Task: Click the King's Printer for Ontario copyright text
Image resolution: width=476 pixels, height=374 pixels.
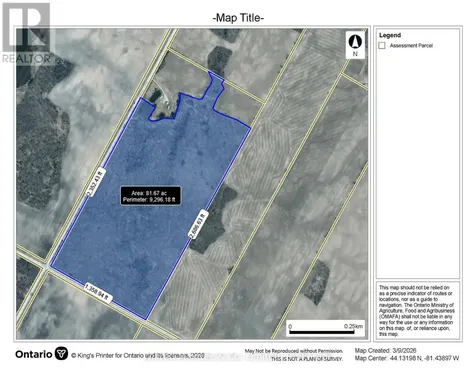Action: (138, 356)
